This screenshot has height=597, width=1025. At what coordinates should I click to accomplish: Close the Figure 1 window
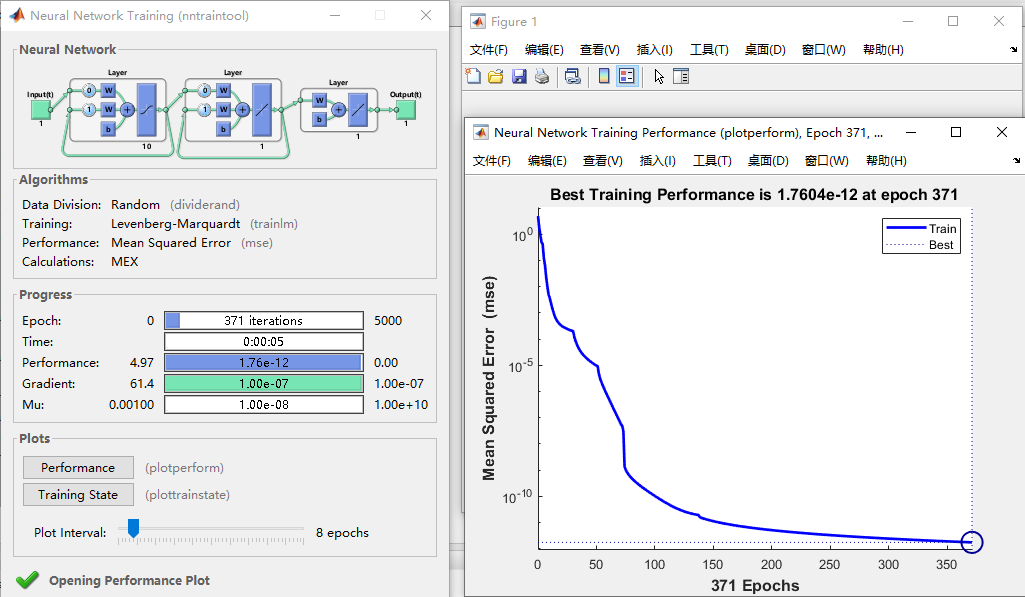(999, 21)
